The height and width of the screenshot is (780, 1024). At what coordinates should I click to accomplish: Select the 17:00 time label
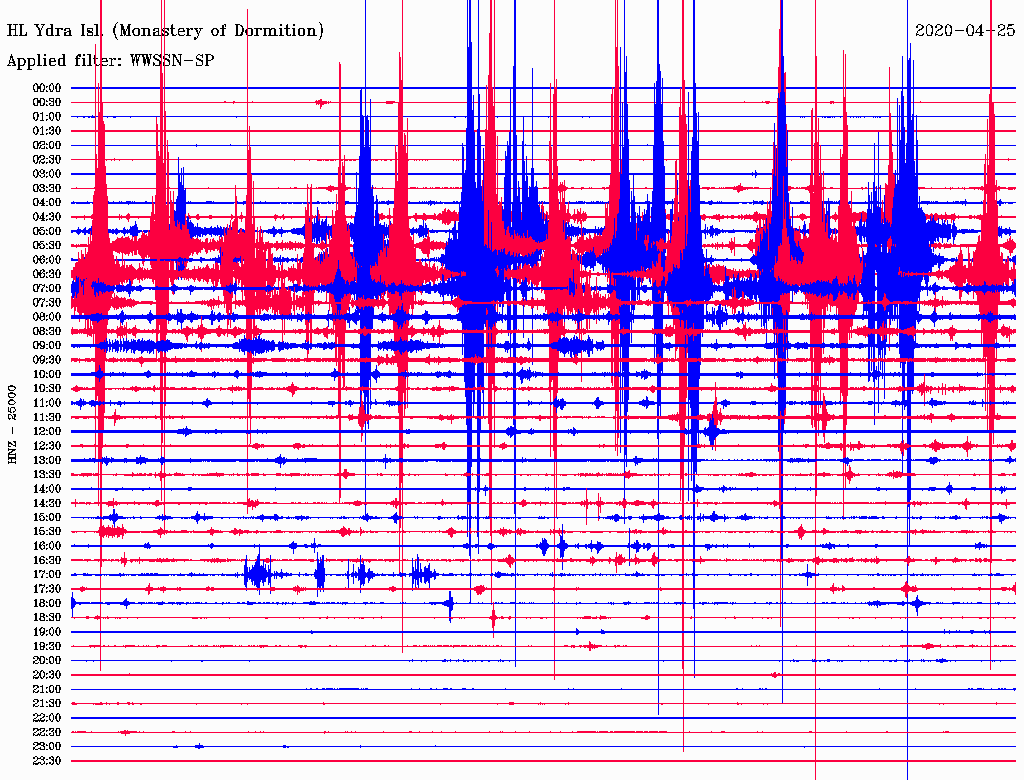47,574
